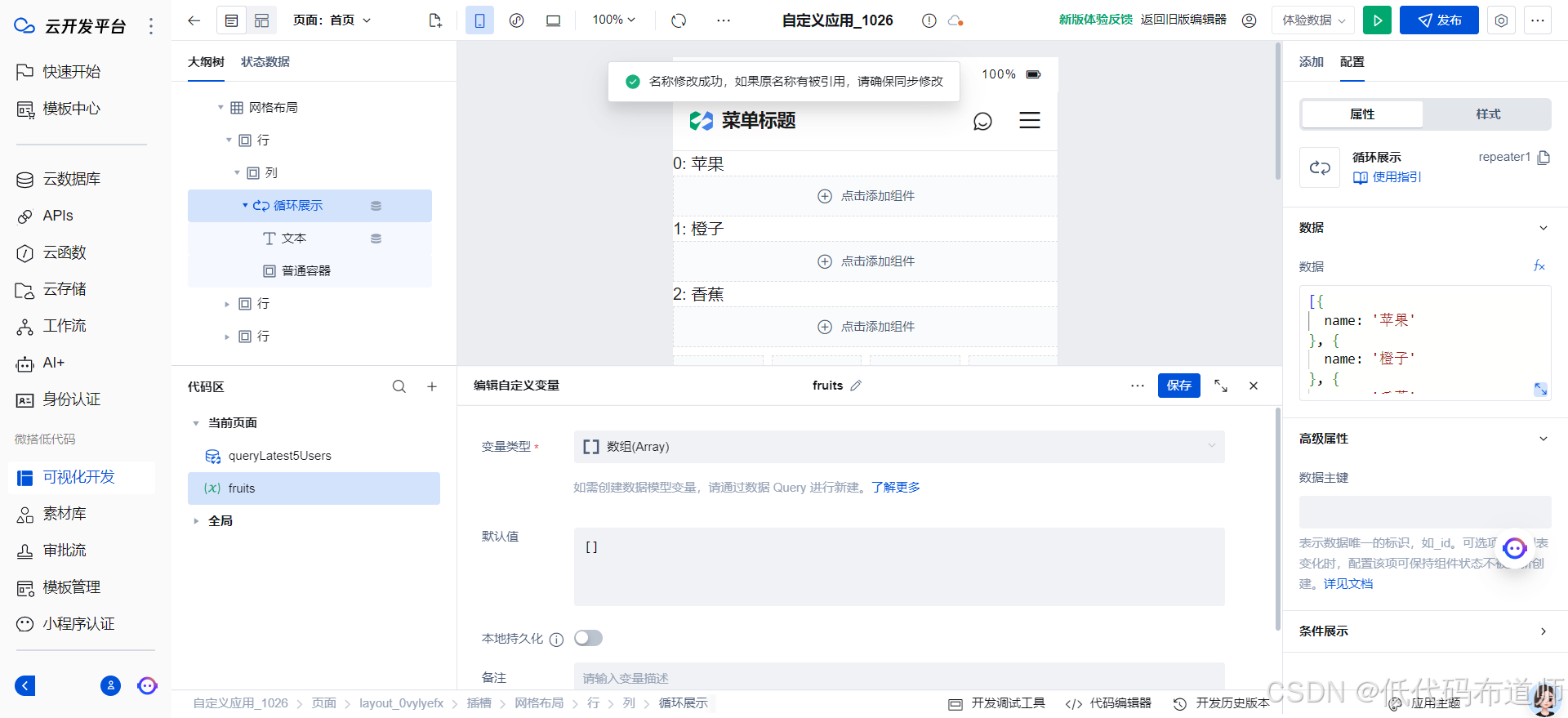Viewport: 1568px width, 718px height.
Task: Open the toolbar more-options ellipsis
Action: 724,20
